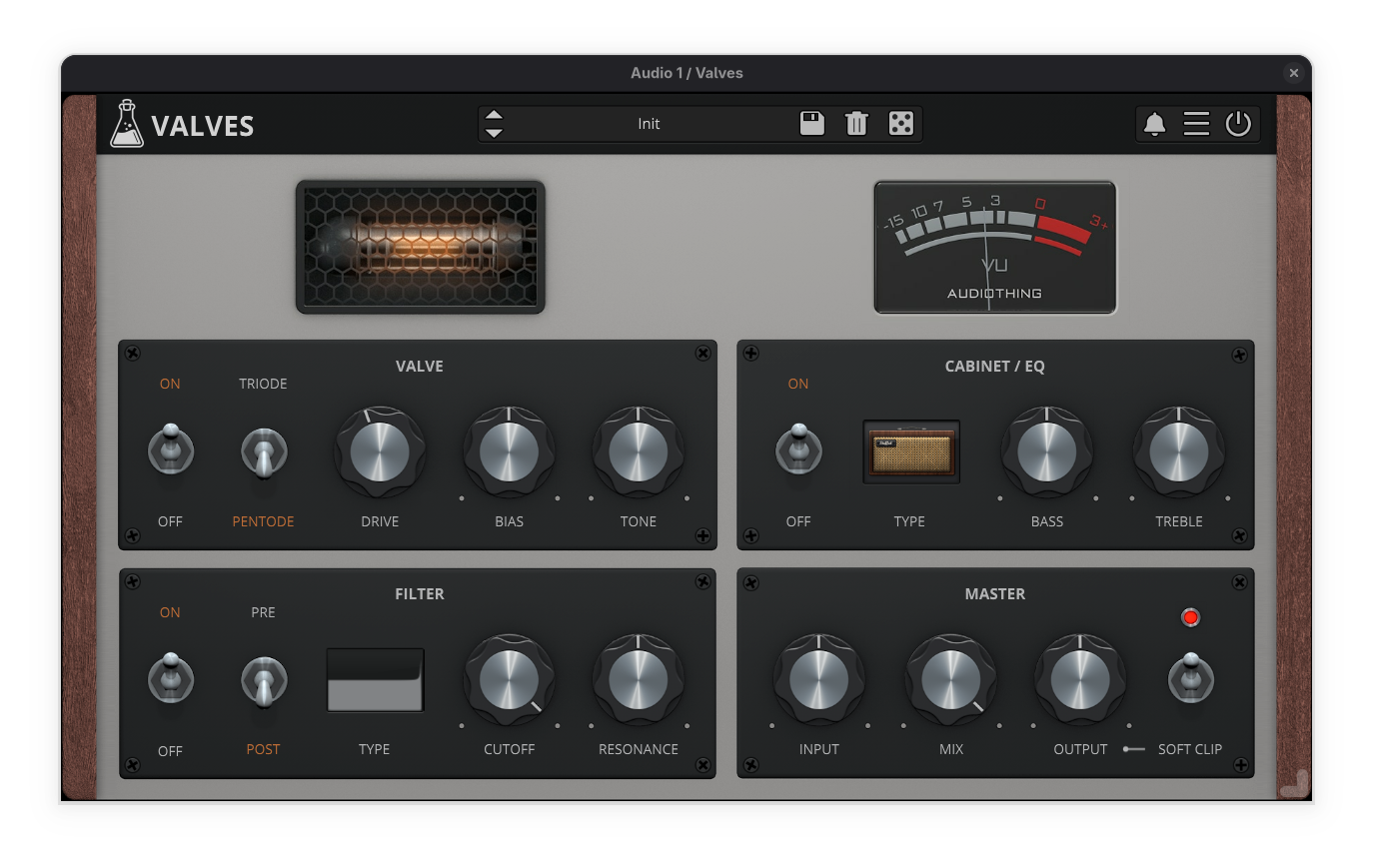The height and width of the screenshot is (868, 1373).
Task: Open notifications with the bell icon
Action: point(1154,124)
